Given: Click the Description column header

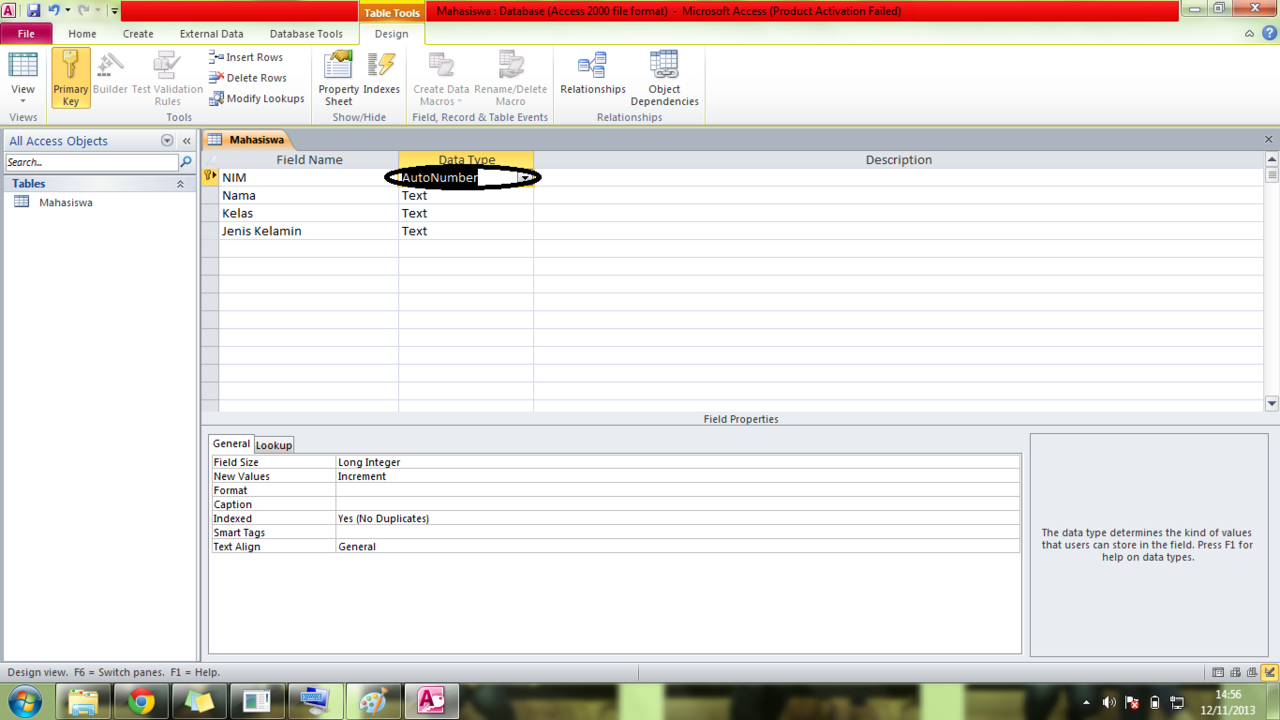Looking at the screenshot, I should (898, 160).
